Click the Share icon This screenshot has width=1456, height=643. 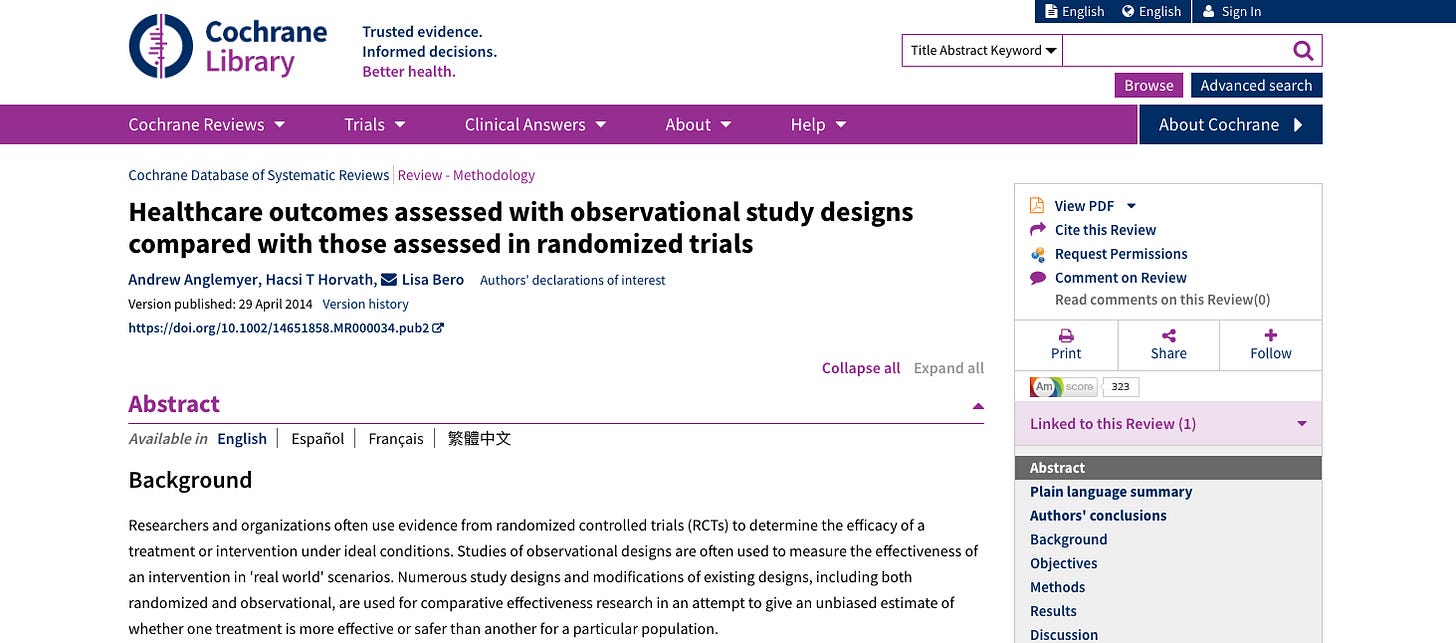coord(1168,336)
